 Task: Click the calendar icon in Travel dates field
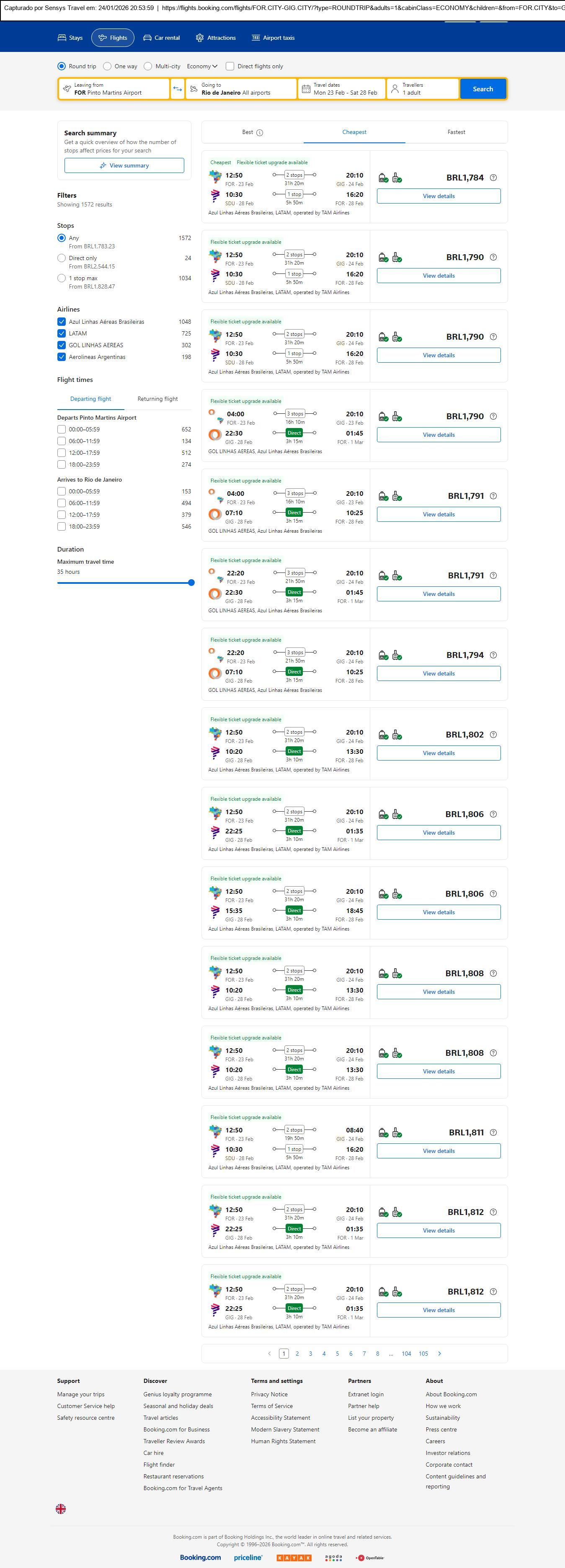306,89
